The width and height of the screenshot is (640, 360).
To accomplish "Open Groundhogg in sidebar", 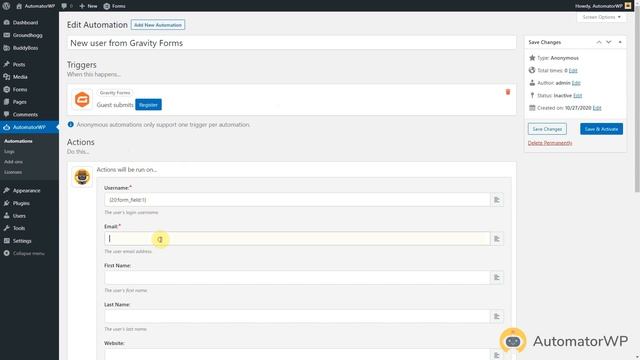I will coord(27,35).
